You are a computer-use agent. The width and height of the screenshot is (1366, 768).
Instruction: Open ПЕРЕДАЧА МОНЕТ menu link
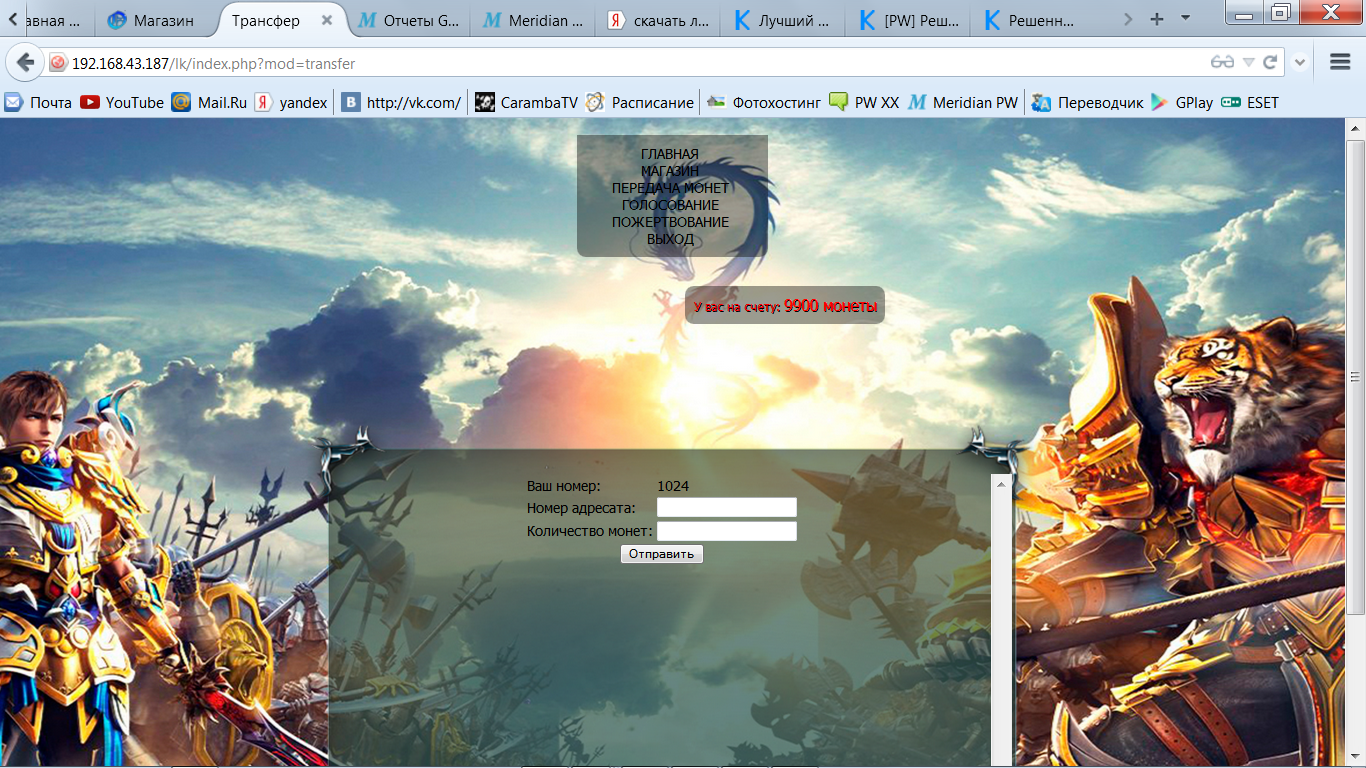[x=670, y=188]
